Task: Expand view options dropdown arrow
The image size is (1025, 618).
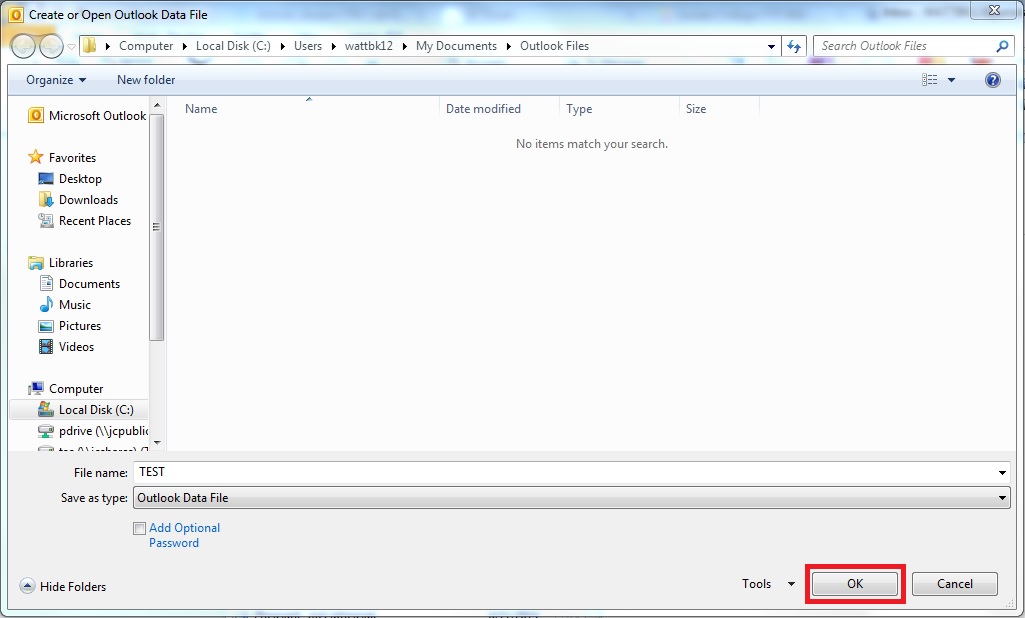Action: click(x=951, y=80)
